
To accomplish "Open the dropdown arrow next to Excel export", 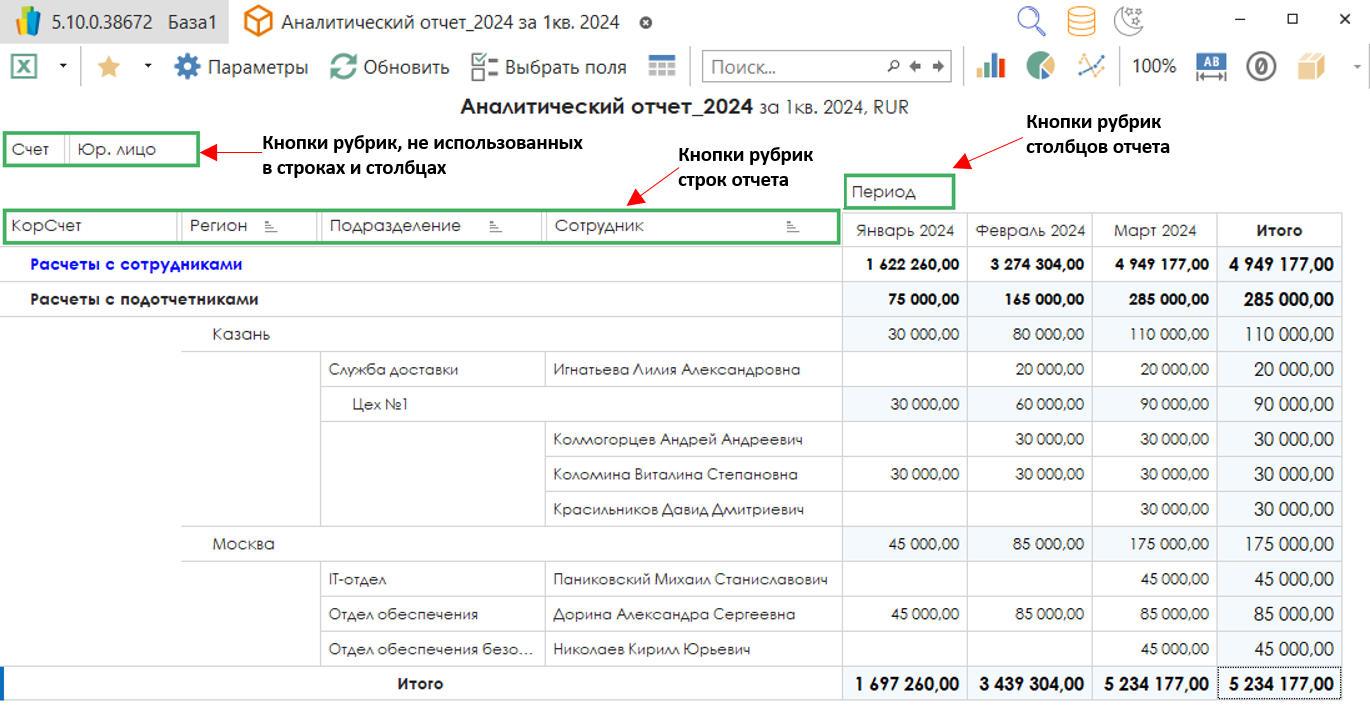I will (63, 67).
